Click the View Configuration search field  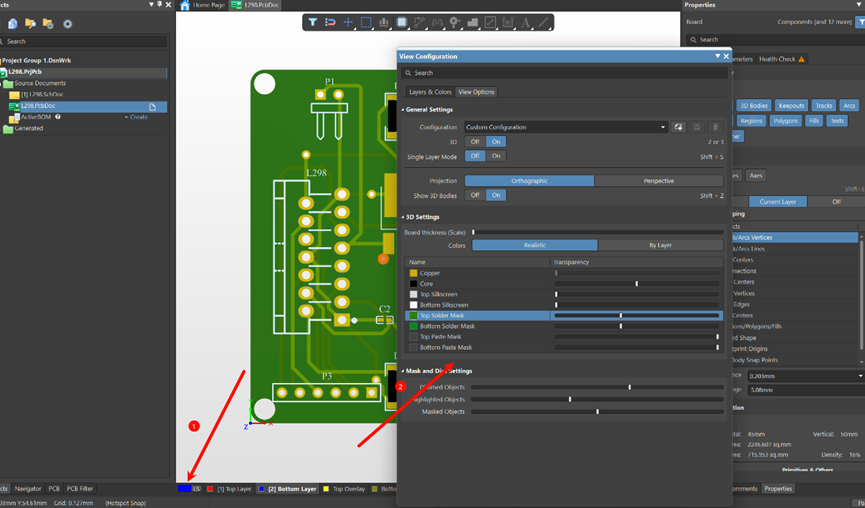(564, 73)
